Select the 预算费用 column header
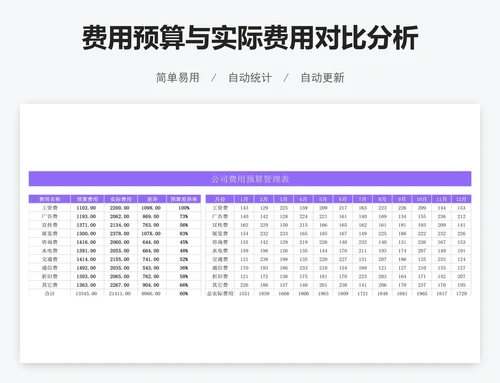Screen dimensions: 500x383 87,199
